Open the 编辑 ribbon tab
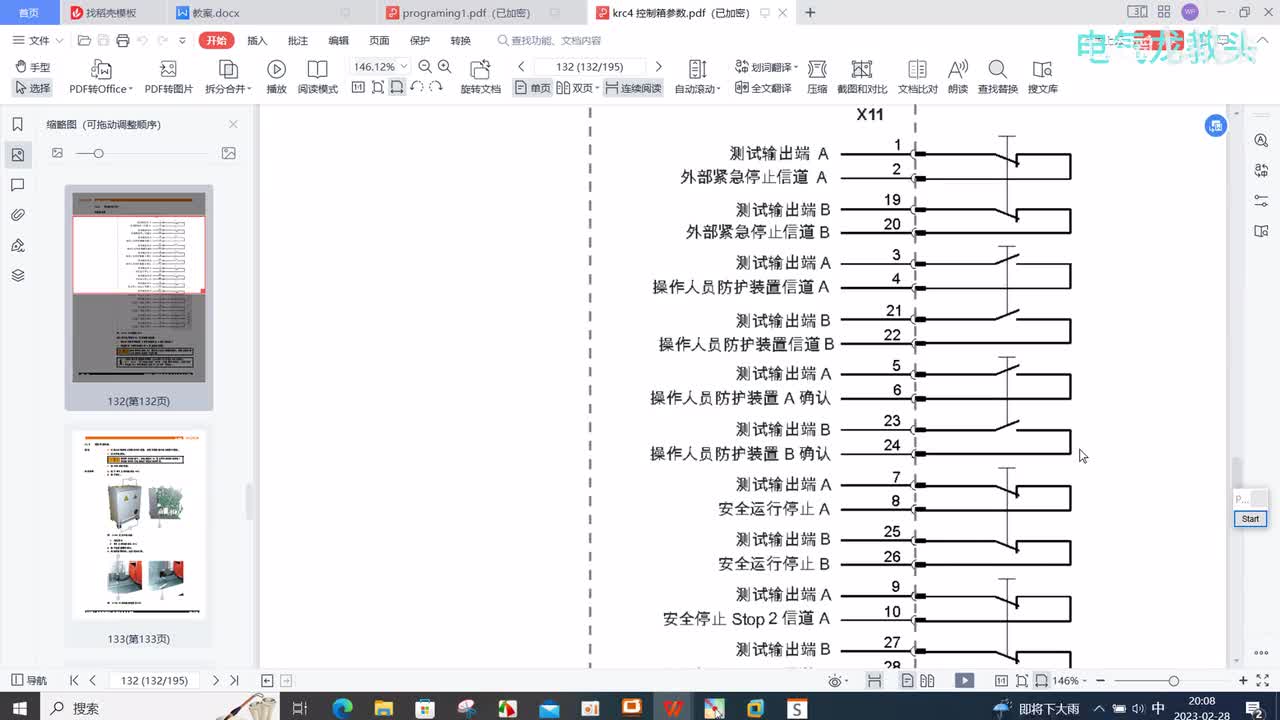Screen dimensions: 1280x720 tap(339, 40)
